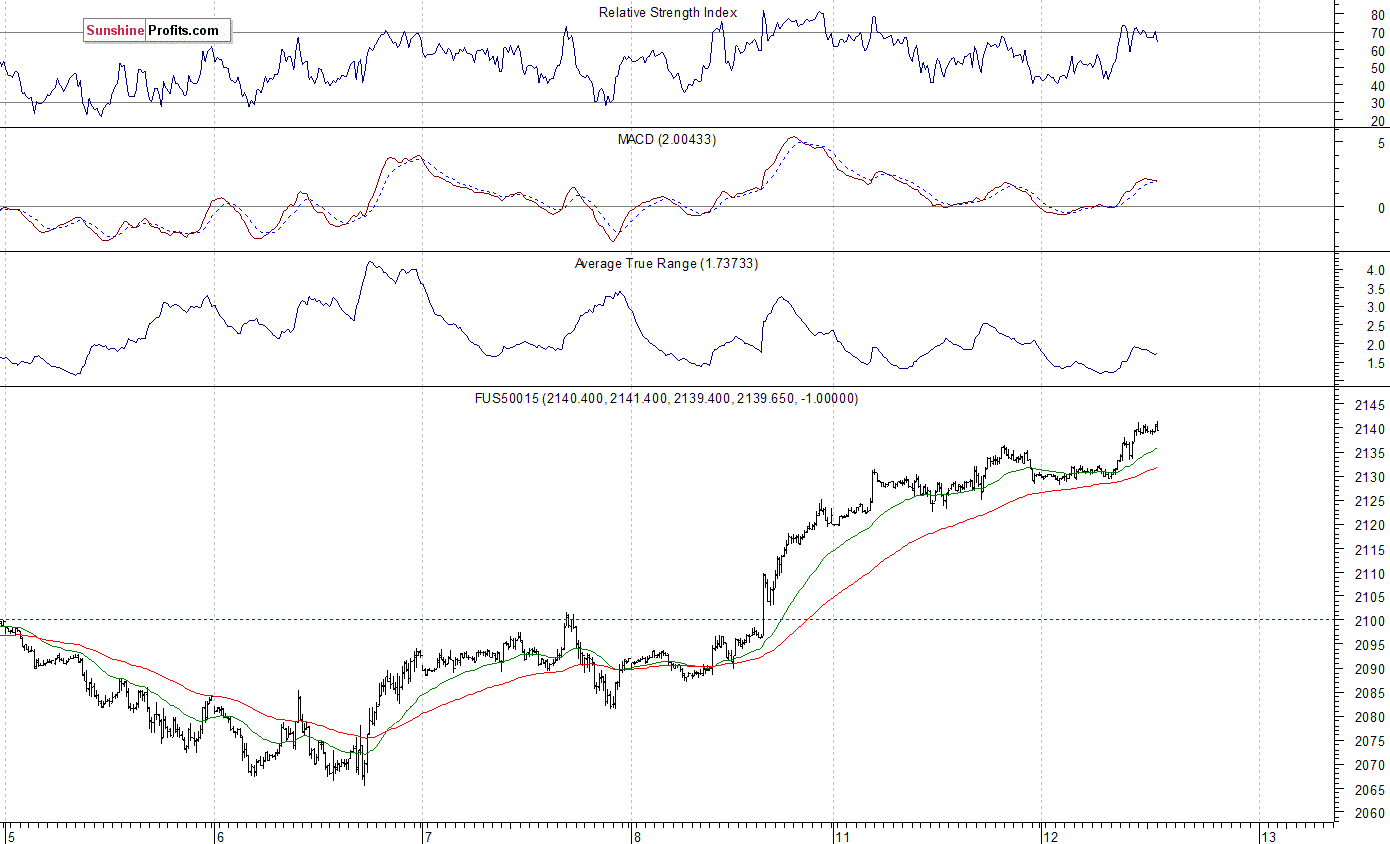
Task: Click date label 7 on time axis
Action: tap(427, 835)
